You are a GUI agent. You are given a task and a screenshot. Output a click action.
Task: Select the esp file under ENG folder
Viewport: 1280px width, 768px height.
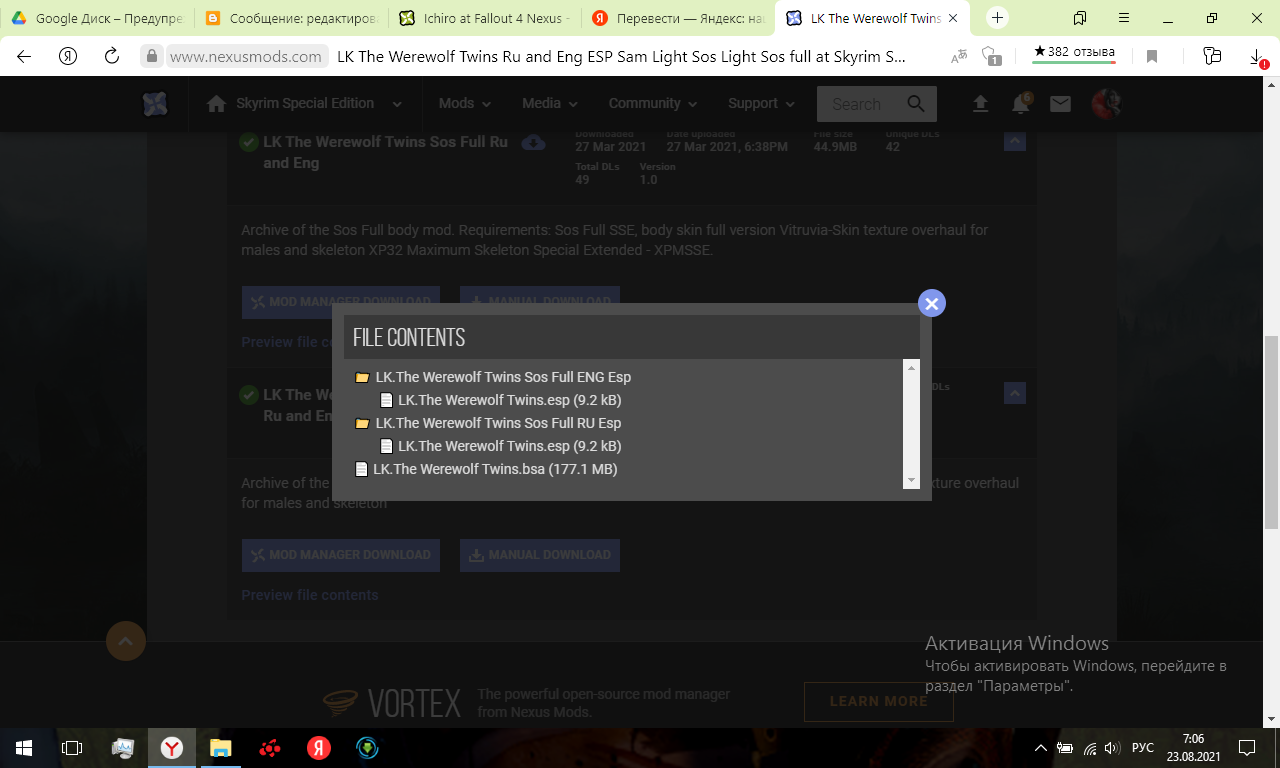(x=509, y=400)
